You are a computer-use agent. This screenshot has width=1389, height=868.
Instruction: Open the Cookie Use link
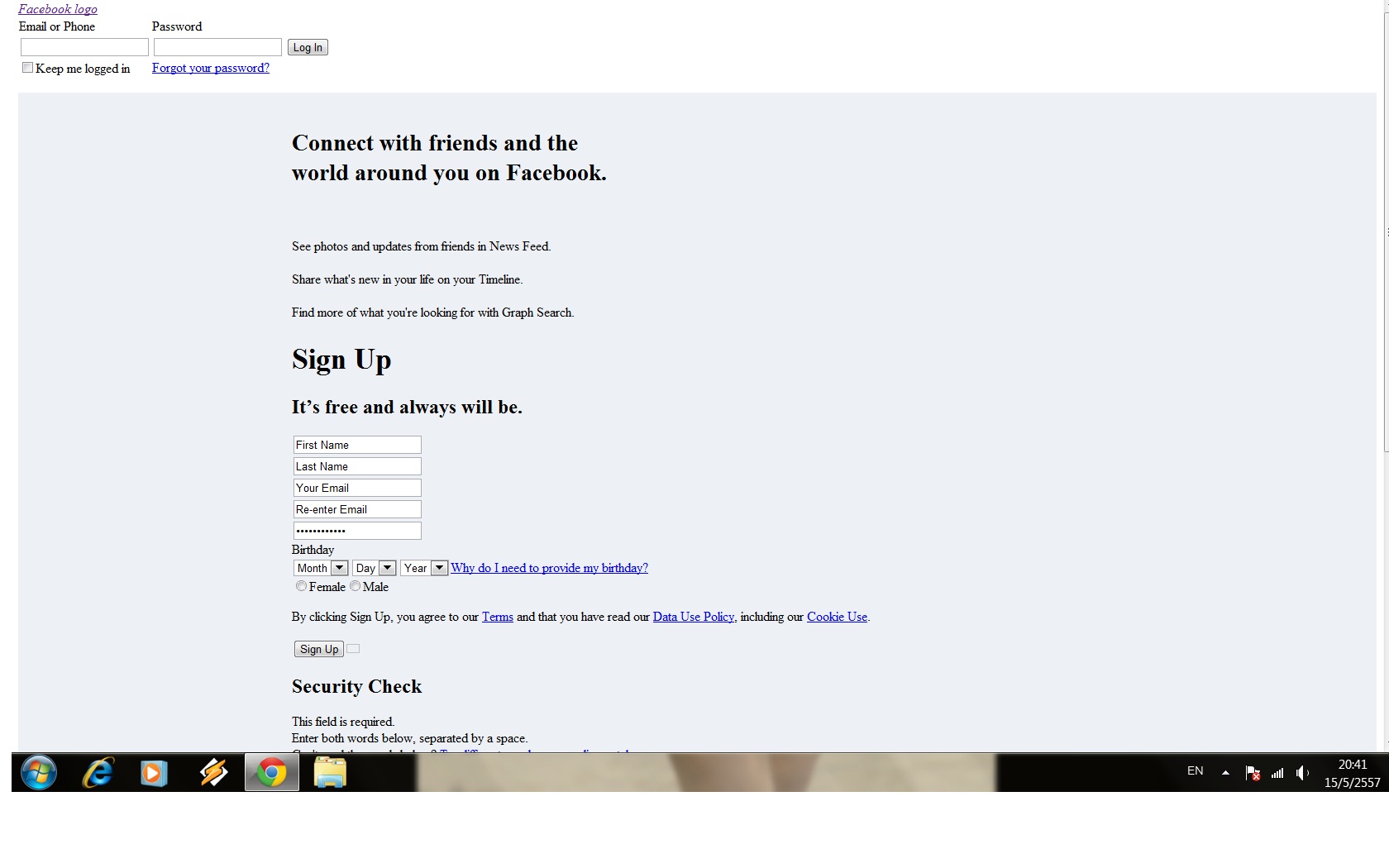tap(837, 617)
